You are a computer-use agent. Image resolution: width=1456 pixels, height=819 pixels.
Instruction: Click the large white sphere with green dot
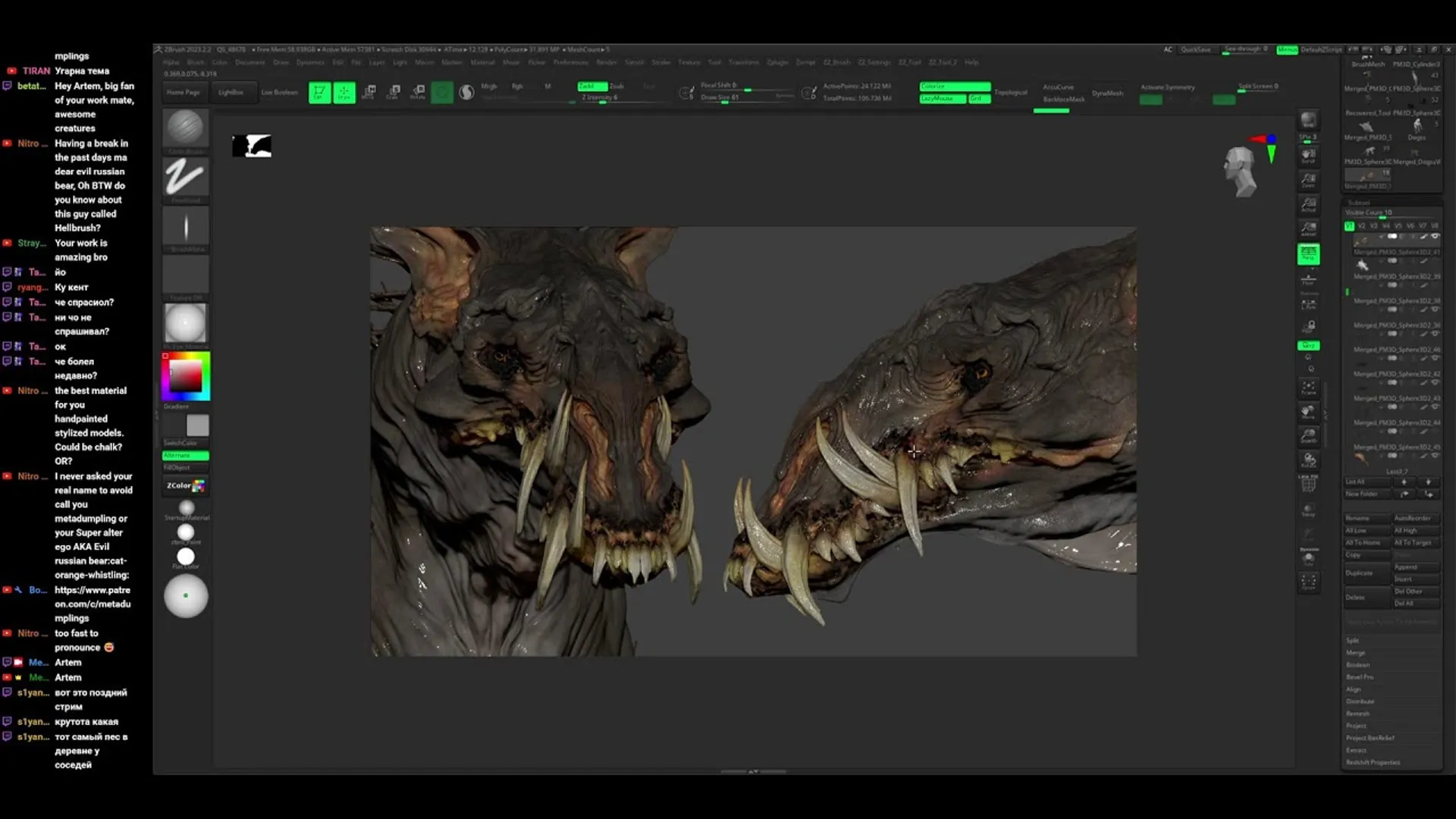pos(186,596)
